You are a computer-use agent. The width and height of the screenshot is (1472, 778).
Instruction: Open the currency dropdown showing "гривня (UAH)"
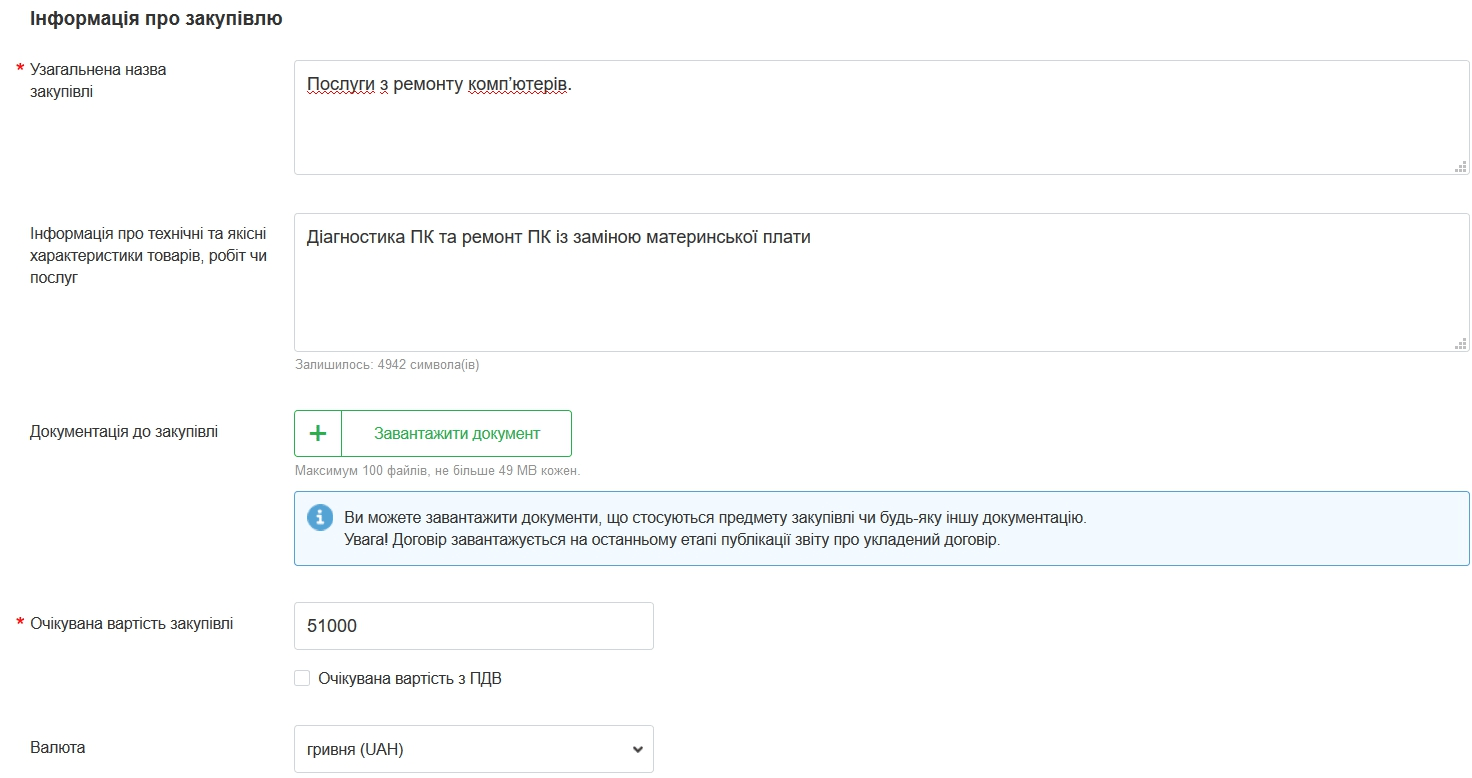pyautogui.click(x=473, y=749)
